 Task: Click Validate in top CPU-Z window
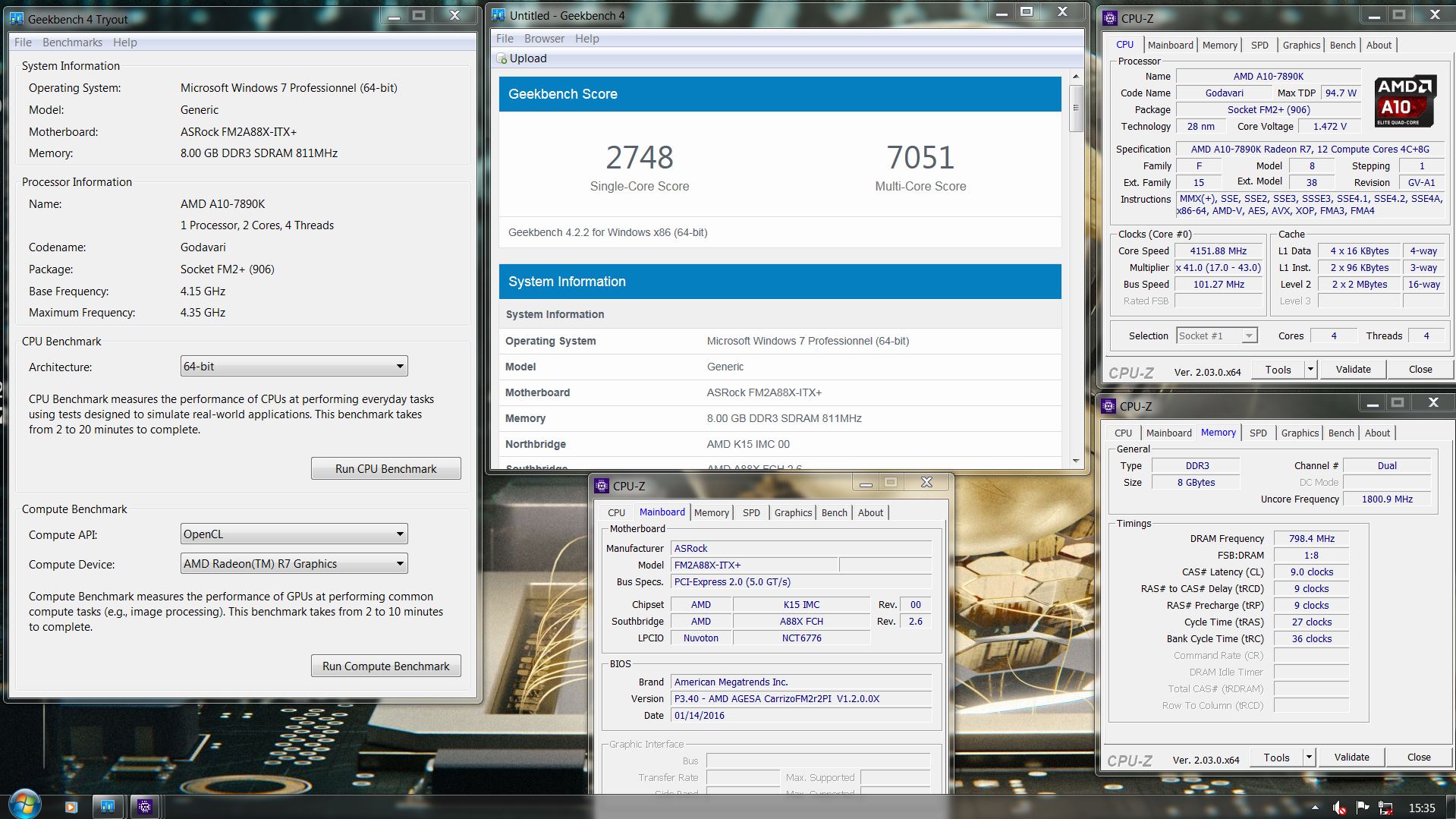pos(1353,370)
